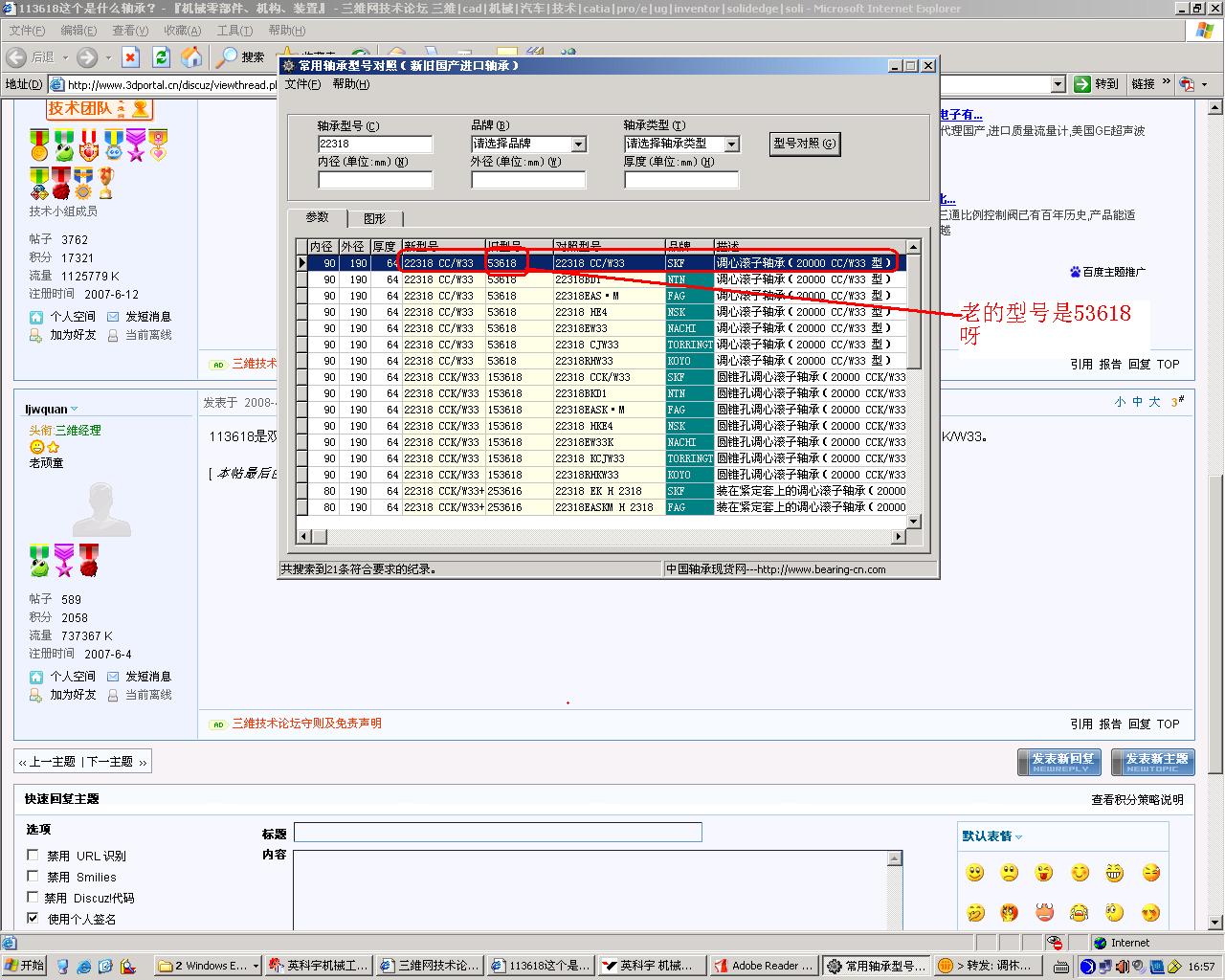Open IE's 收藏(A) menu
This screenshot has height=980, width=1225.
pos(182,31)
